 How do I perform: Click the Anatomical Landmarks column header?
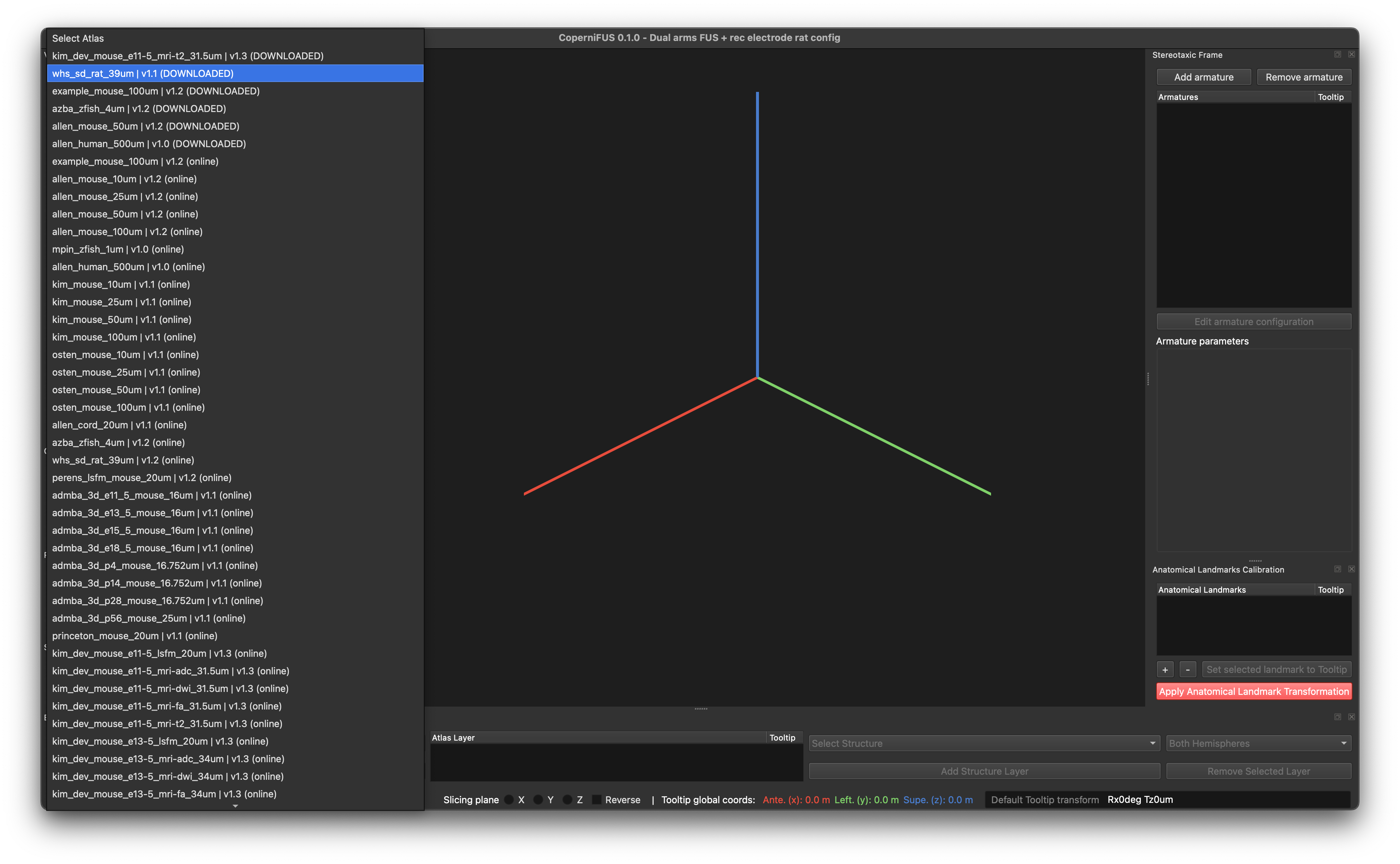pyautogui.click(x=1235, y=590)
